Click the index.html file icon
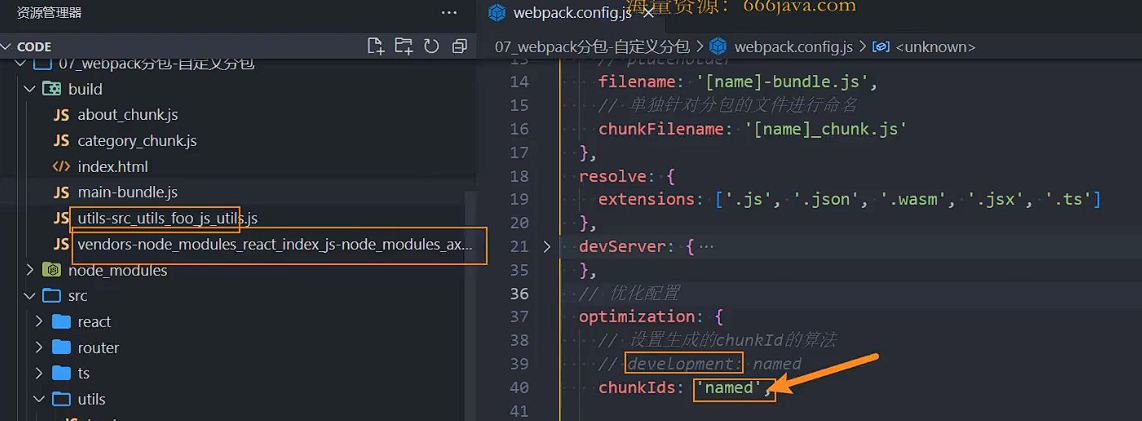The width and height of the screenshot is (1142, 421). tap(61, 166)
